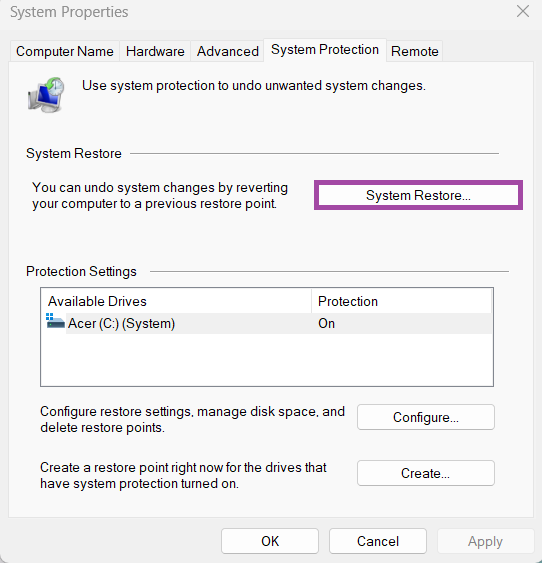This screenshot has height=563, width=542.
Task: Click Create to make a restore point
Action: point(426,473)
